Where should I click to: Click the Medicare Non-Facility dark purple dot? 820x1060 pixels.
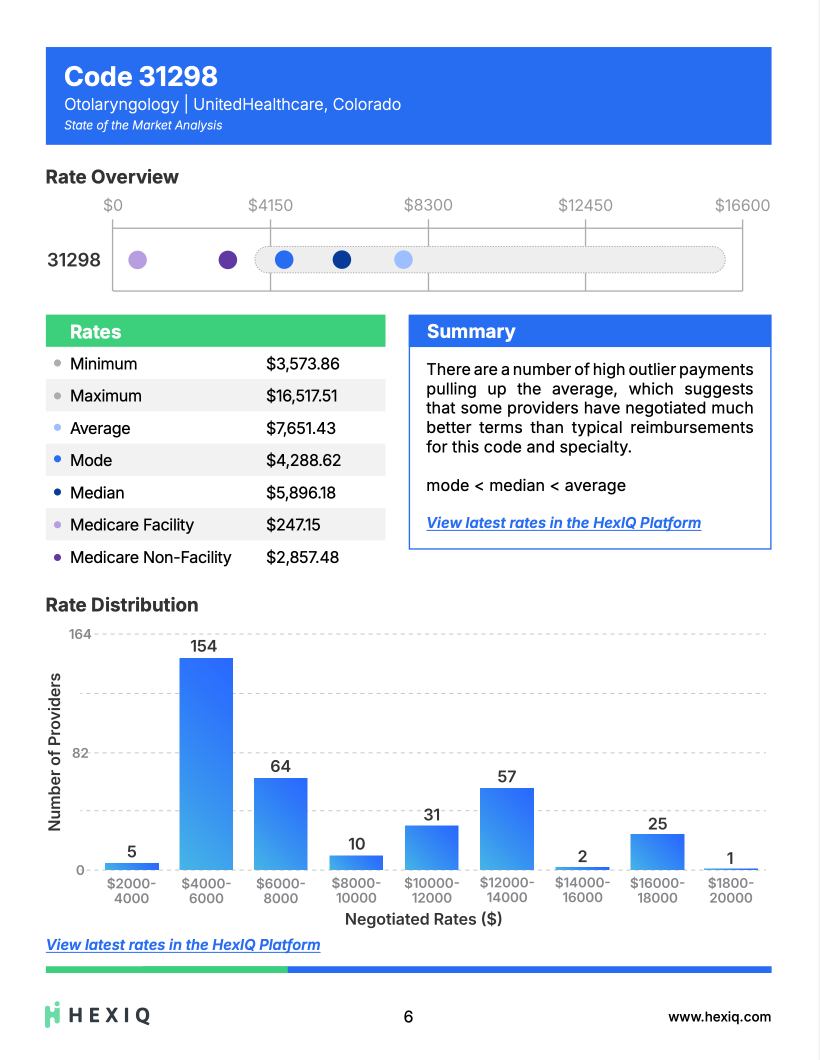click(228, 260)
